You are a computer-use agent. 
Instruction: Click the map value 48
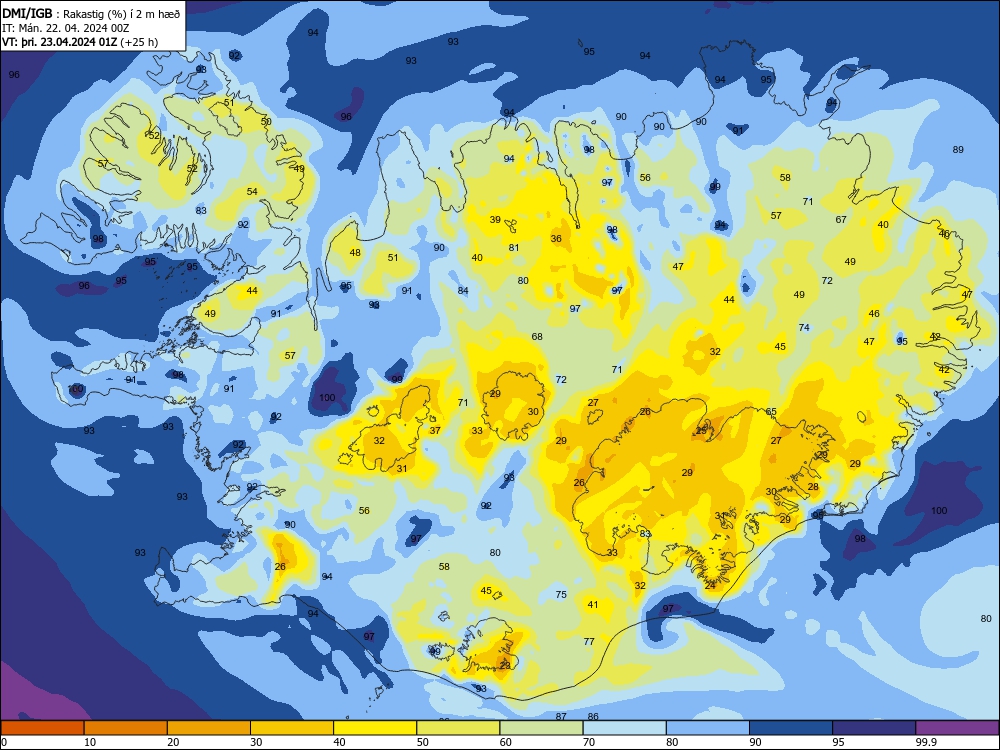tap(355, 253)
